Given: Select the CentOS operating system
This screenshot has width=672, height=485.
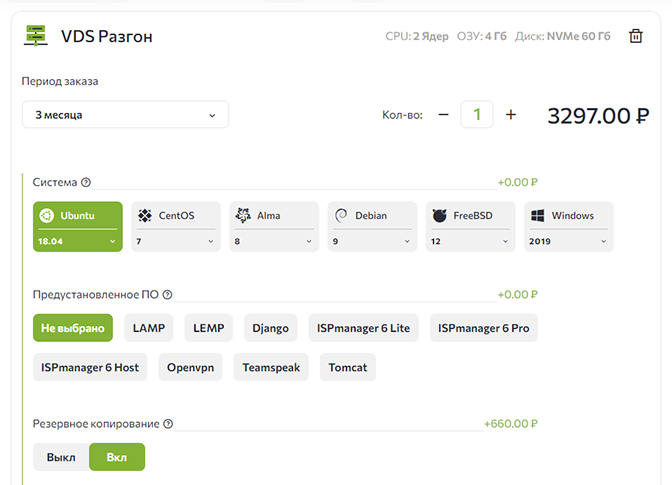Looking at the screenshot, I should pyautogui.click(x=175, y=216).
